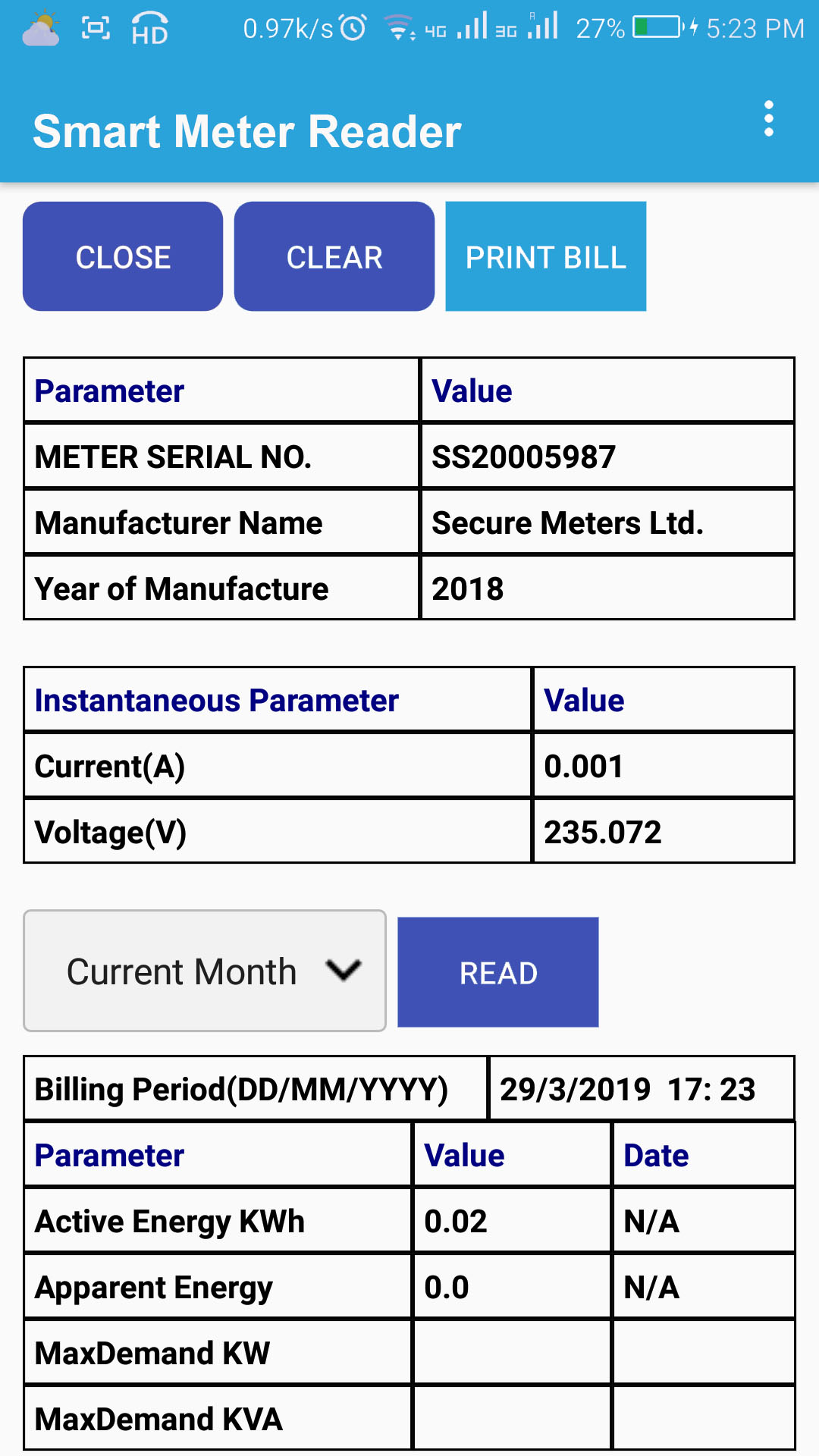819x1456 pixels.
Task: Tap the screenshot capture status icon
Action: pos(96,29)
